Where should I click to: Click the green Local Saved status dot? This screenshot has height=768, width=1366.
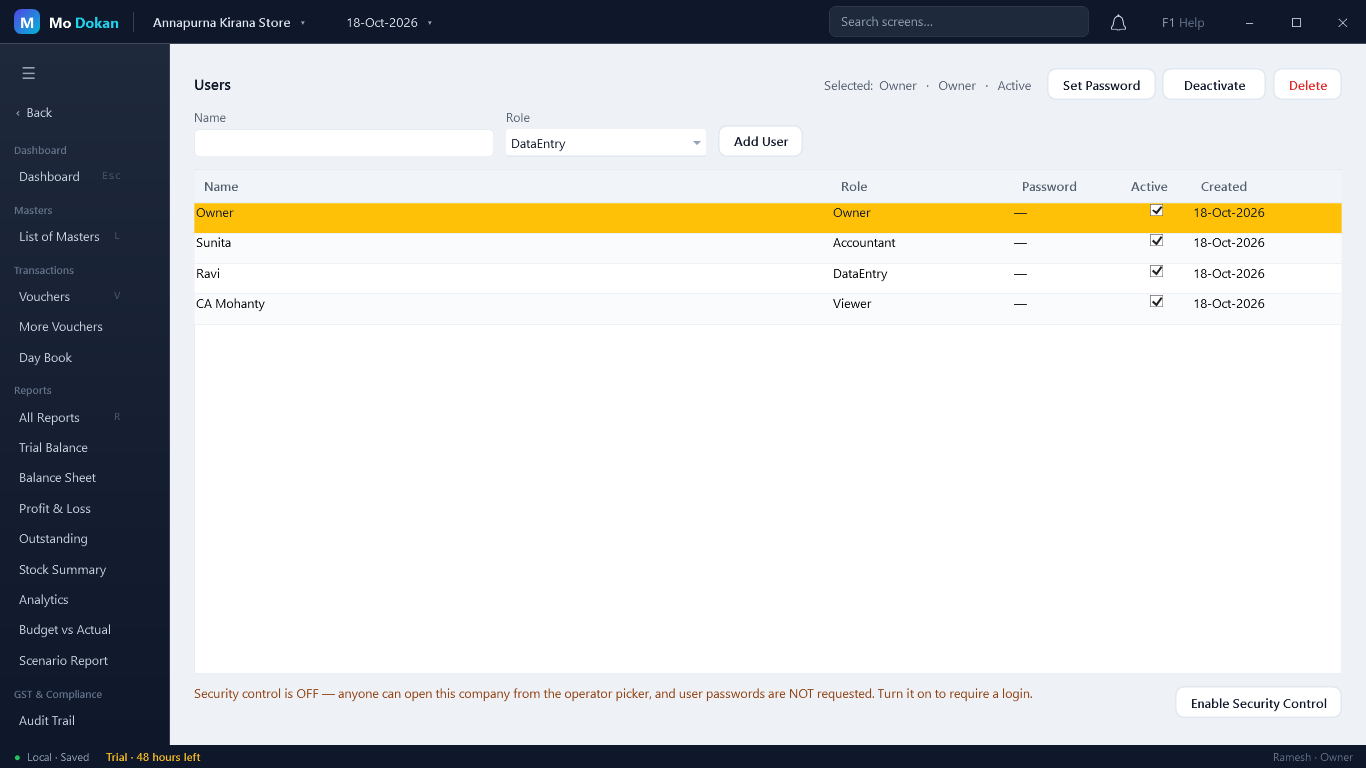(17, 758)
